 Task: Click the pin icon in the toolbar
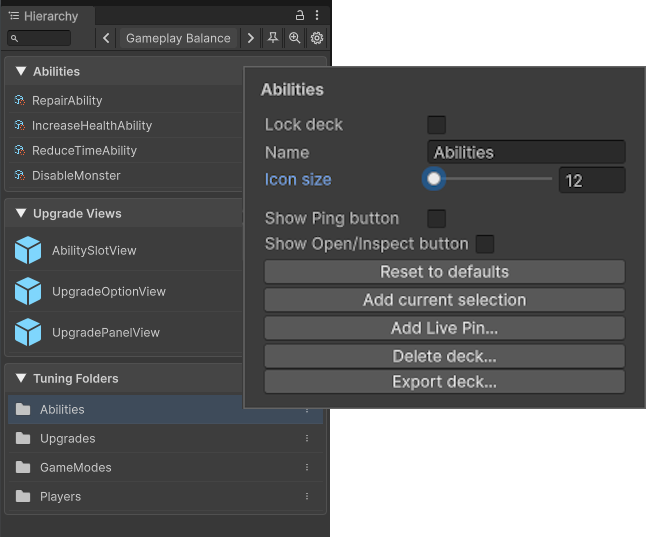pos(273,38)
